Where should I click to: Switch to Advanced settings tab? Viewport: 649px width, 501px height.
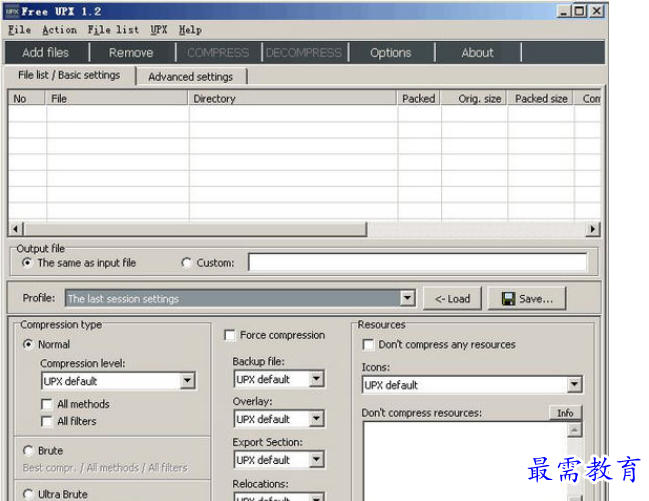click(x=191, y=77)
